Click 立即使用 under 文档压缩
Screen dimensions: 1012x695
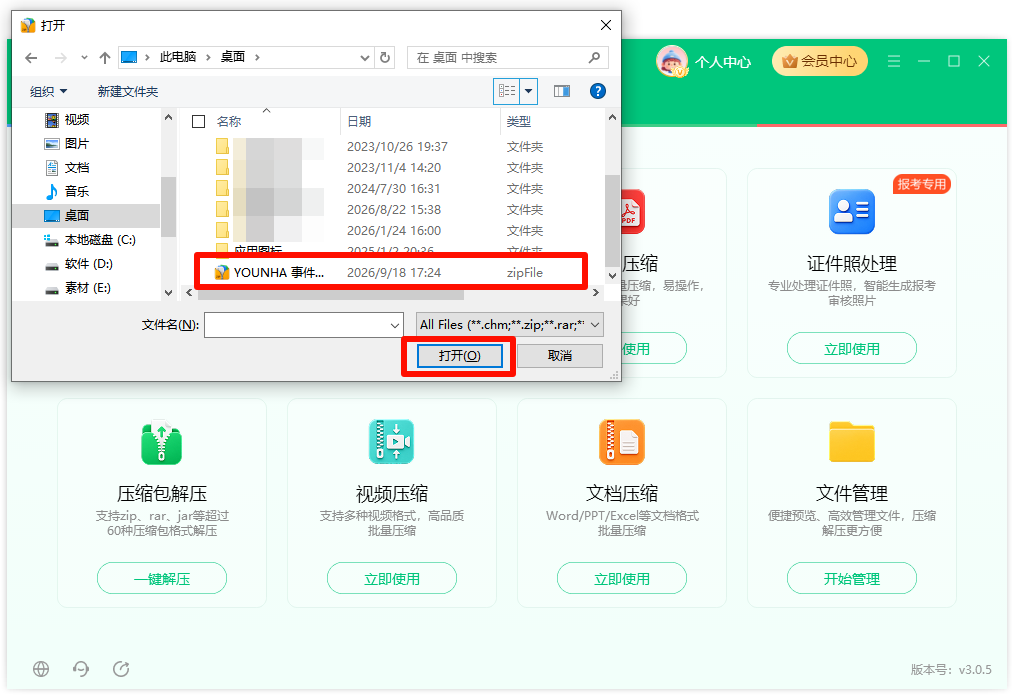click(x=622, y=579)
